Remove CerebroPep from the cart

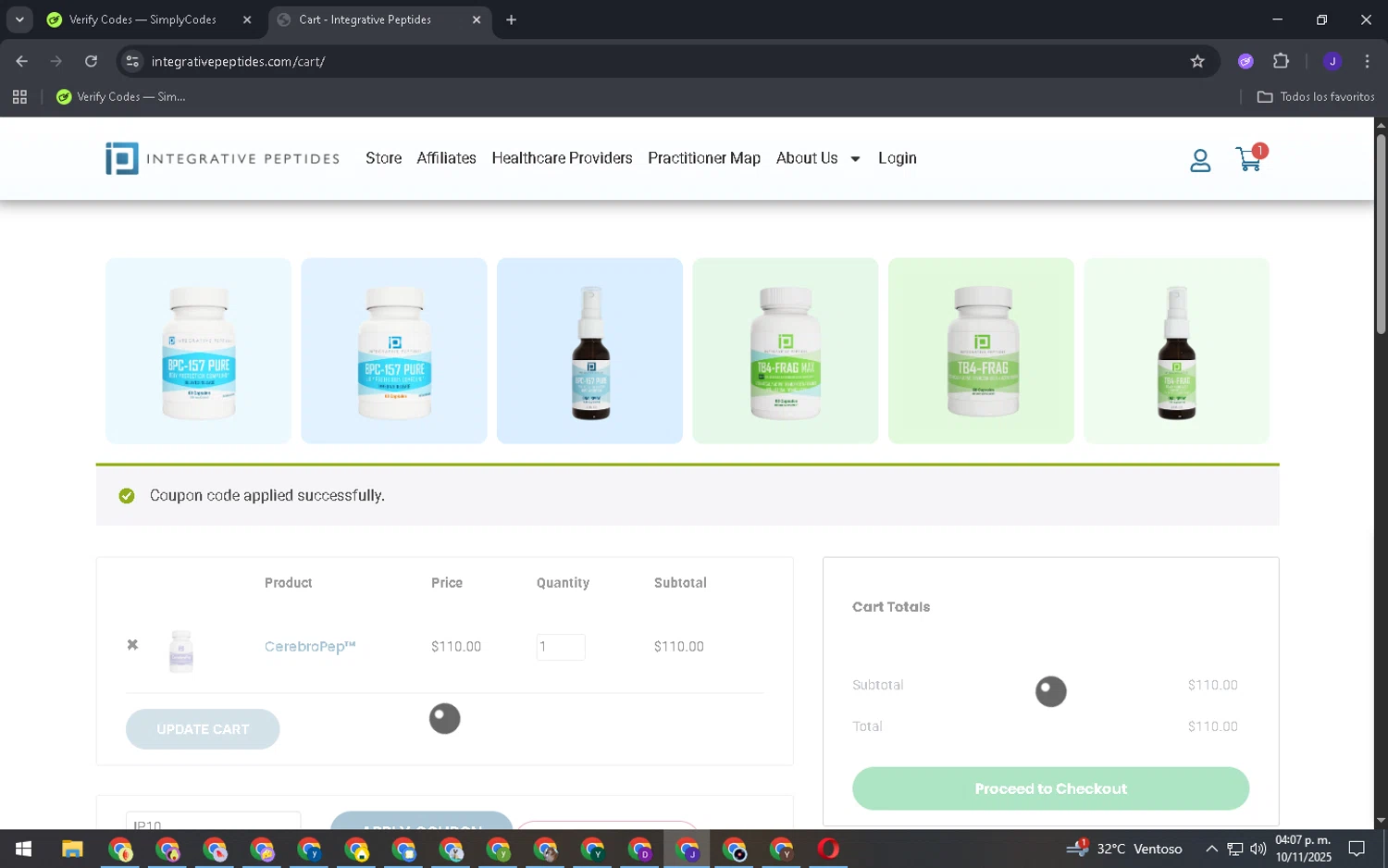[x=132, y=645]
